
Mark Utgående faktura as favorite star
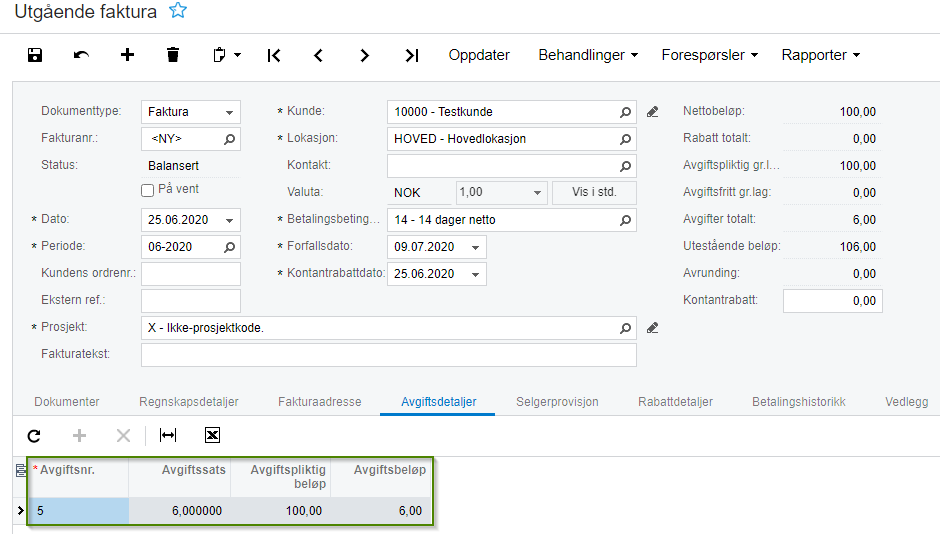(178, 11)
